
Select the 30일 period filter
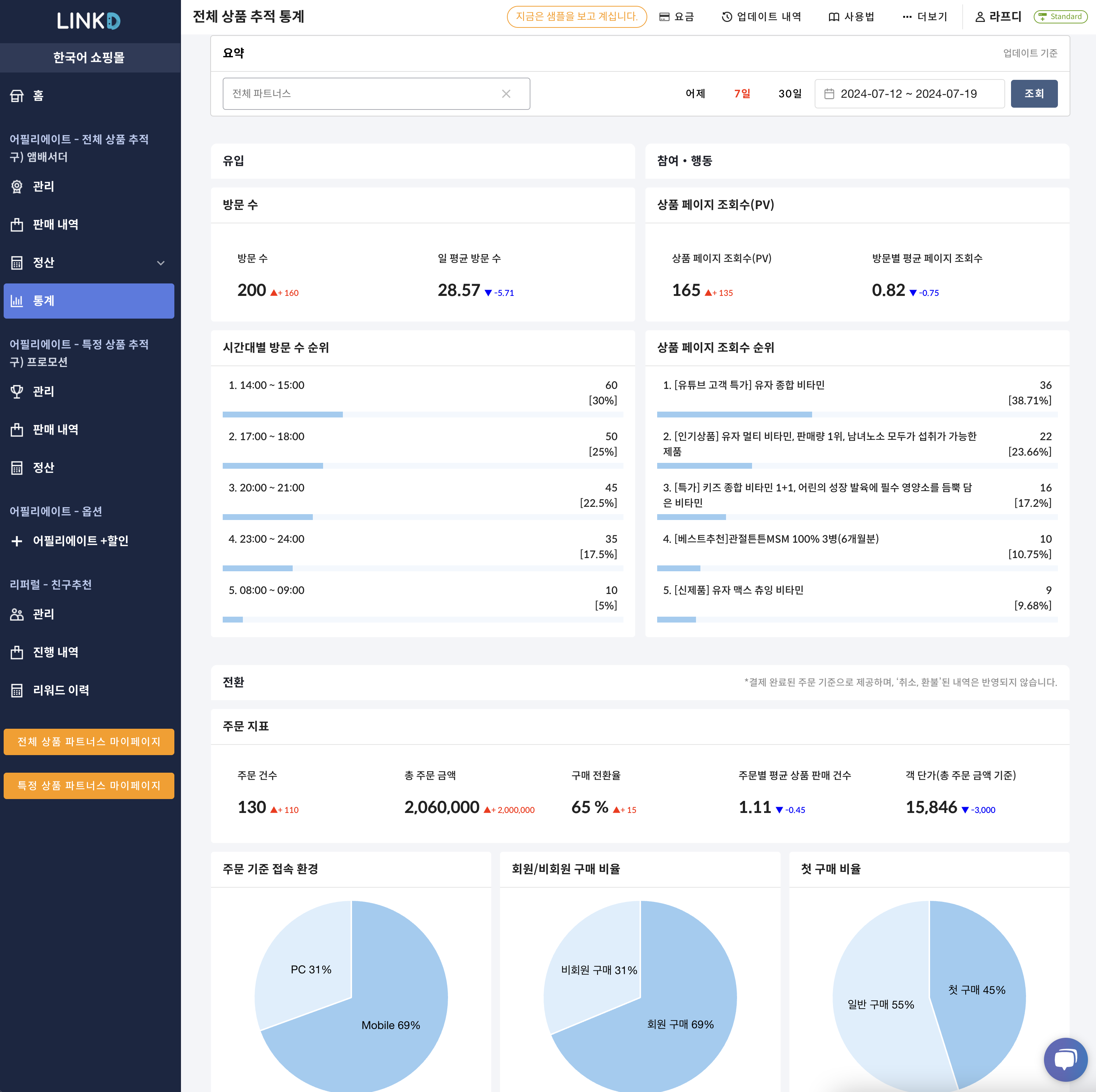coord(790,93)
